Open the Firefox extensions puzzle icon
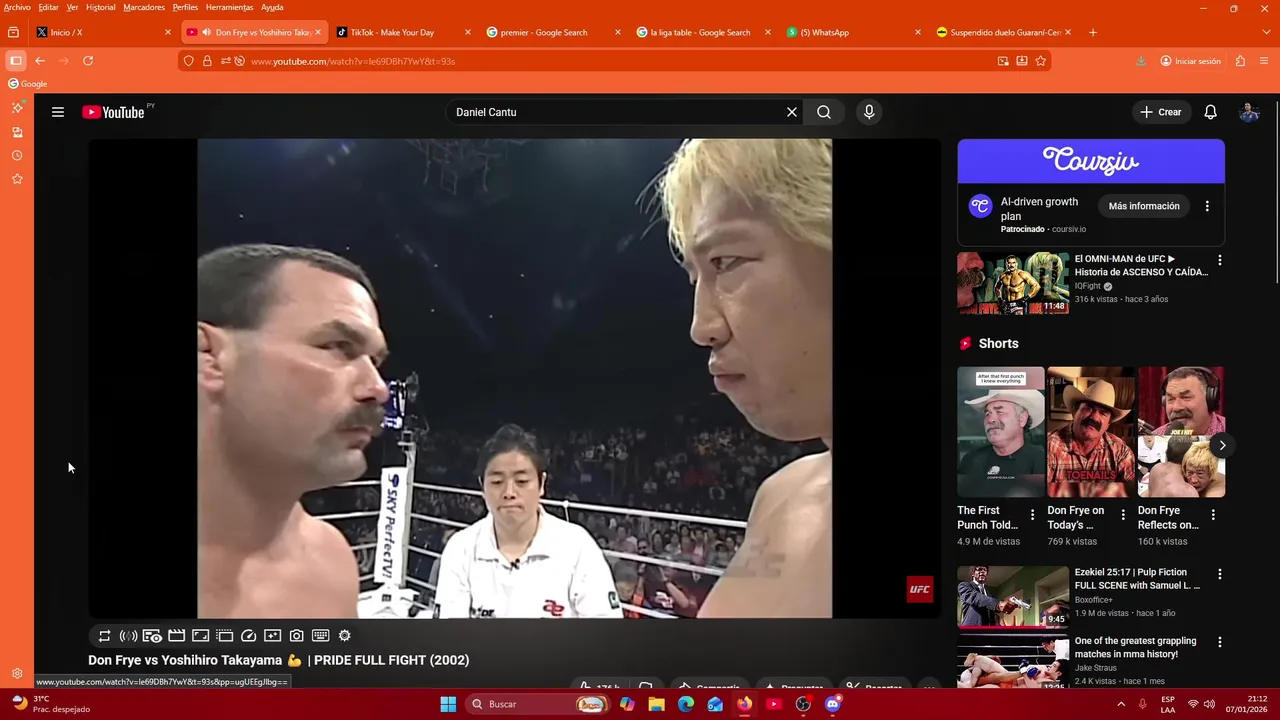Viewport: 1280px width, 720px height. point(1240,61)
